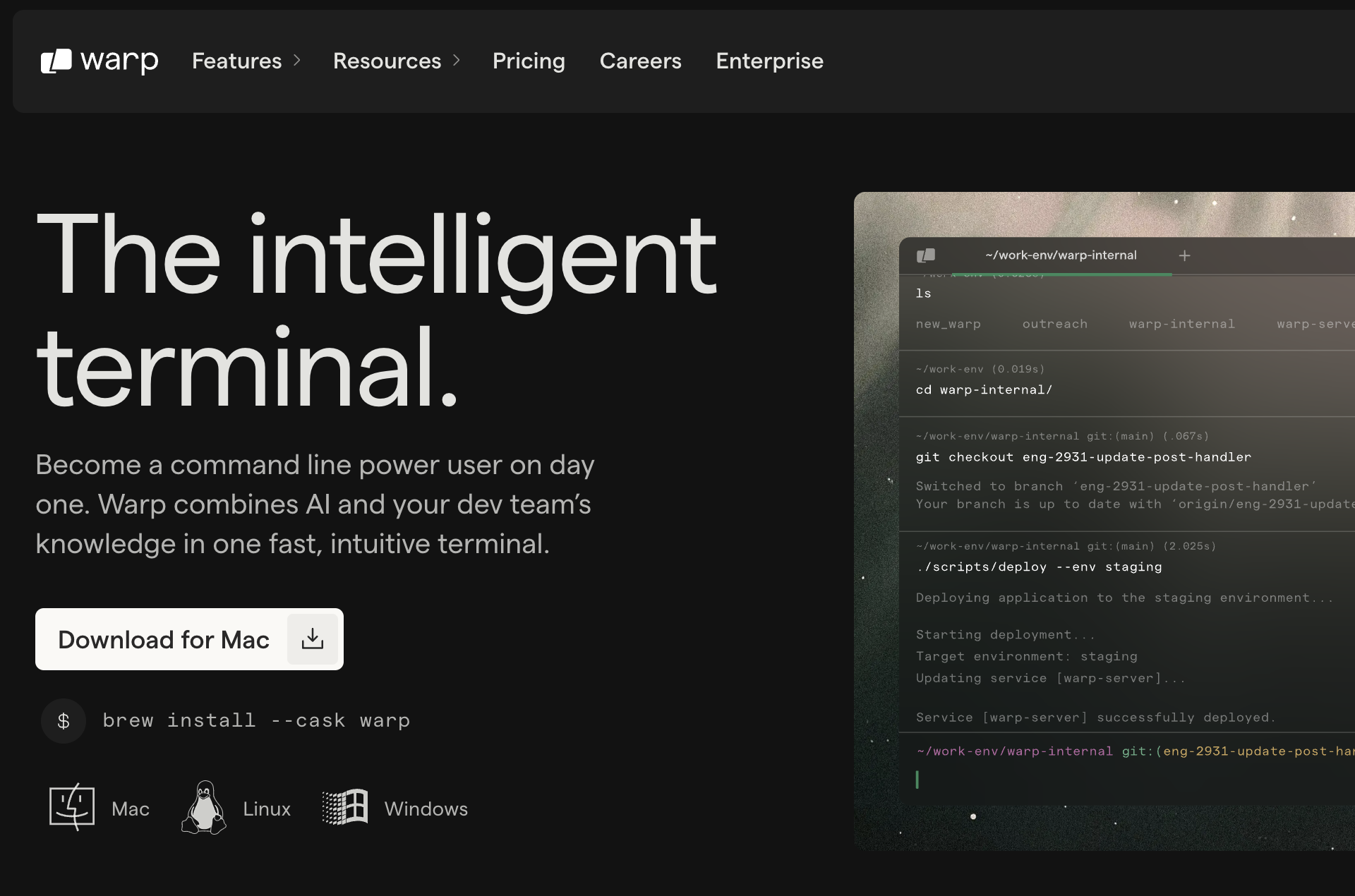Image resolution: width=1355 pixels, height=896 pixels.
Task: Copy the brew install --cask warp command
Action: click(x=256, y=720)
